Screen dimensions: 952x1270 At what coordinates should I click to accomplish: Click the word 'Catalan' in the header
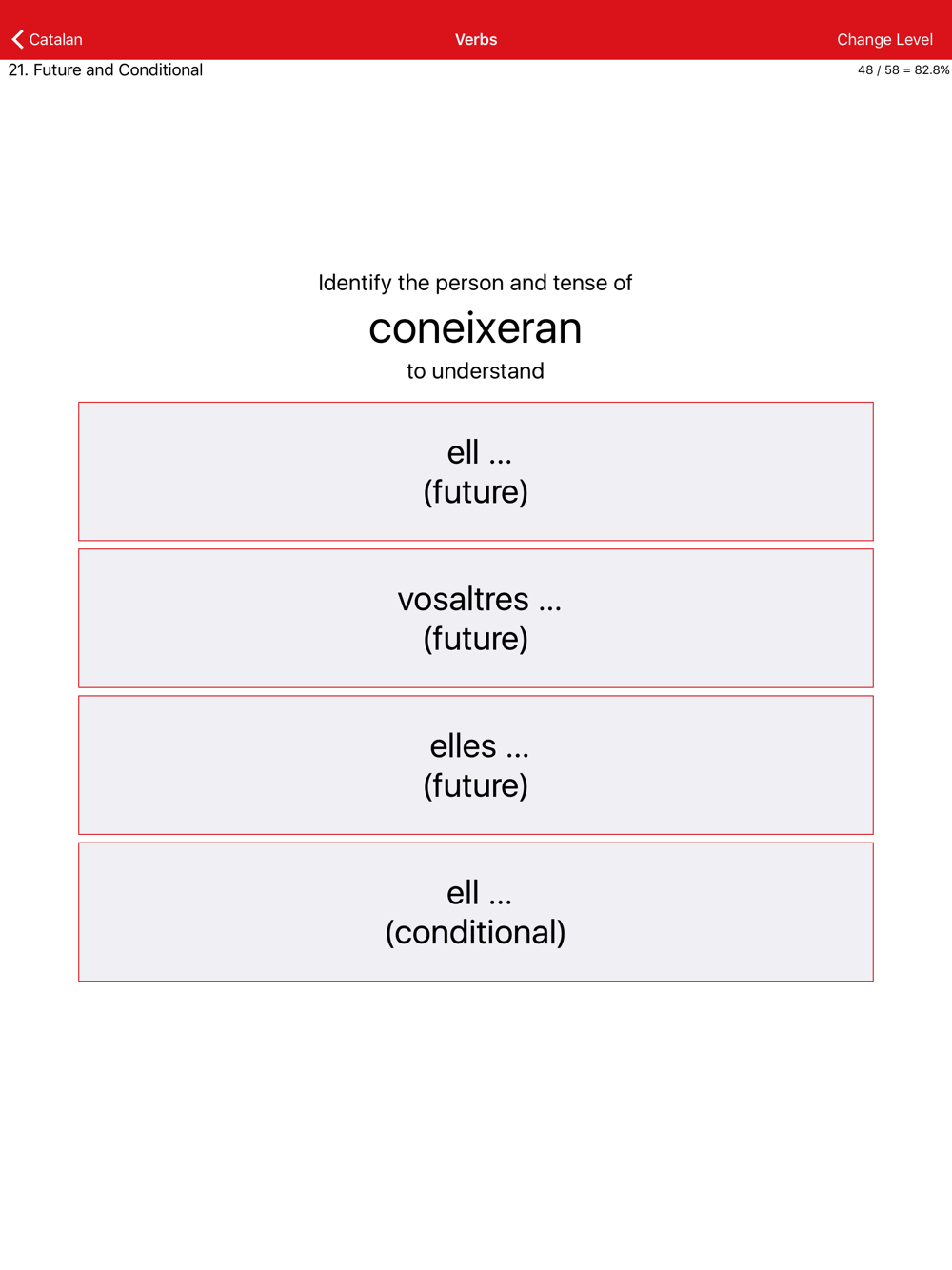[x=56, y=39]
